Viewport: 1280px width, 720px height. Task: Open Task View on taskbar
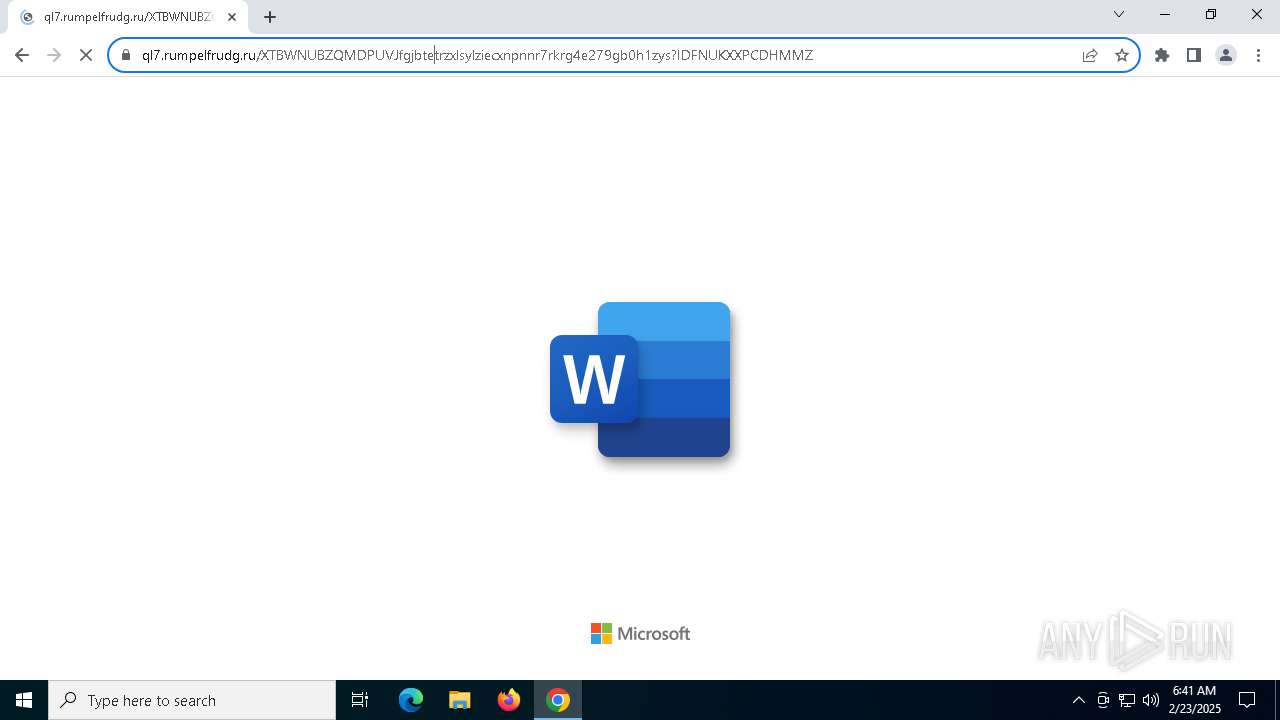pos(360,700)
